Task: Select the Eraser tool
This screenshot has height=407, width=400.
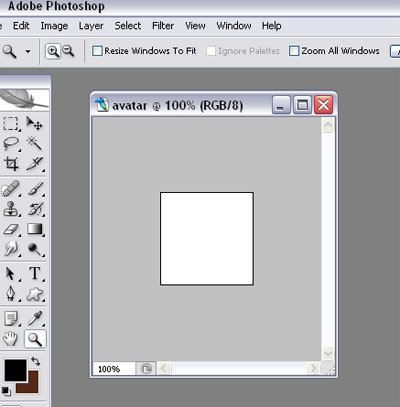Action: click(11, 229)
